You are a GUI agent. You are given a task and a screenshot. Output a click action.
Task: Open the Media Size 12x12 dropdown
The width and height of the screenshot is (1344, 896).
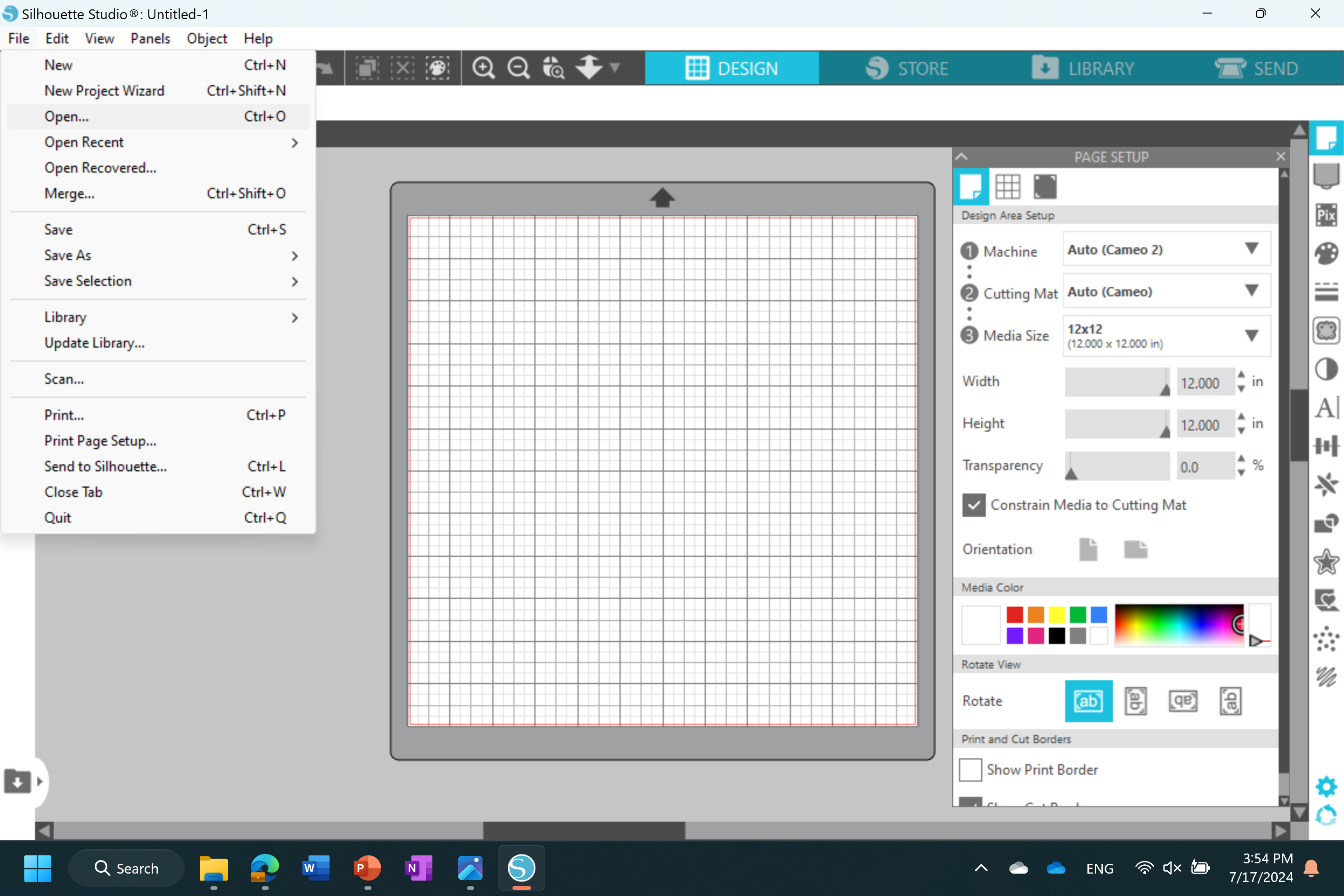coord(1166,336)
